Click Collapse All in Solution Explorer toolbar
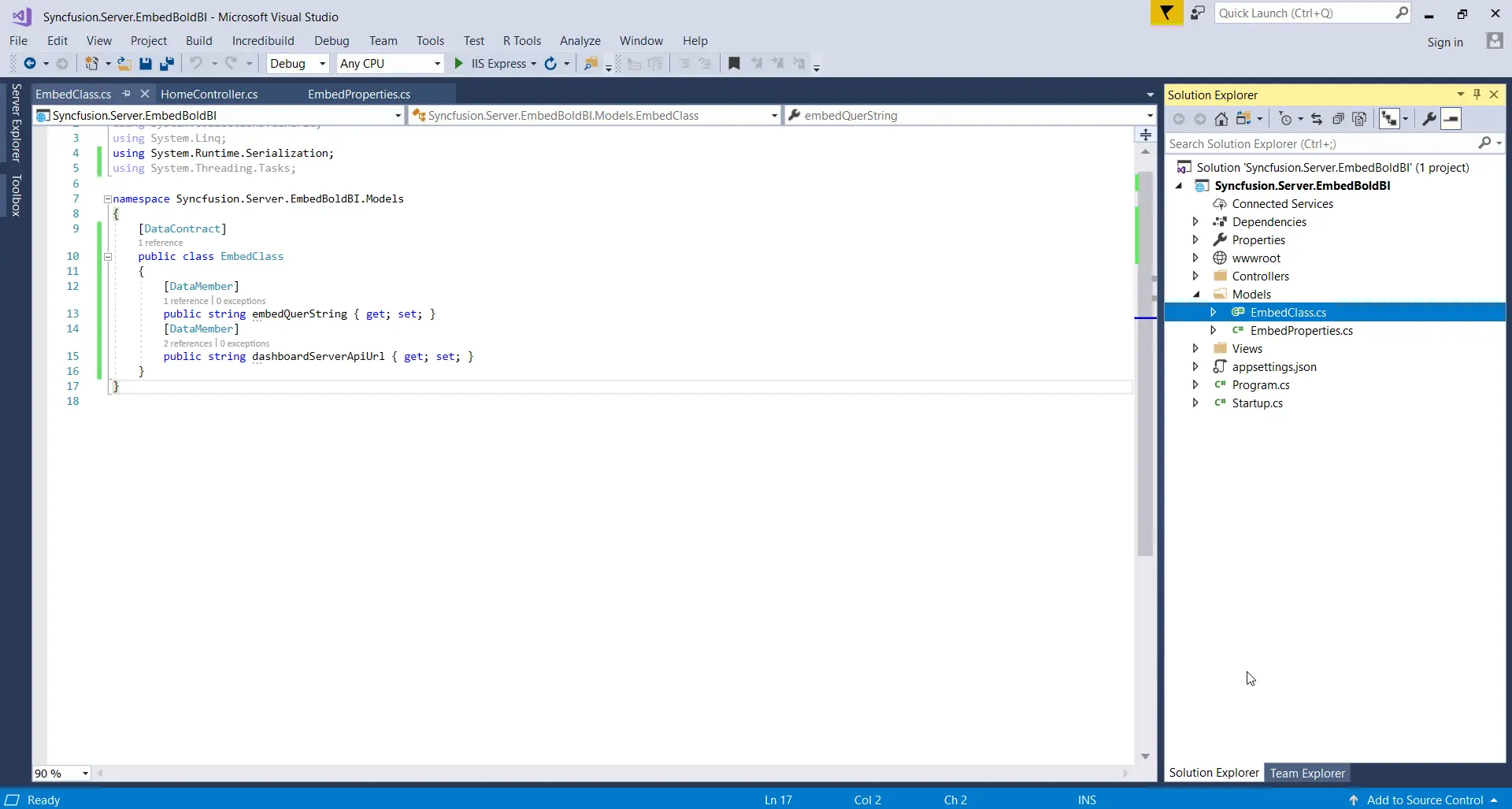The width and height of the screenshot is (1512, 809). point(1338,119)
